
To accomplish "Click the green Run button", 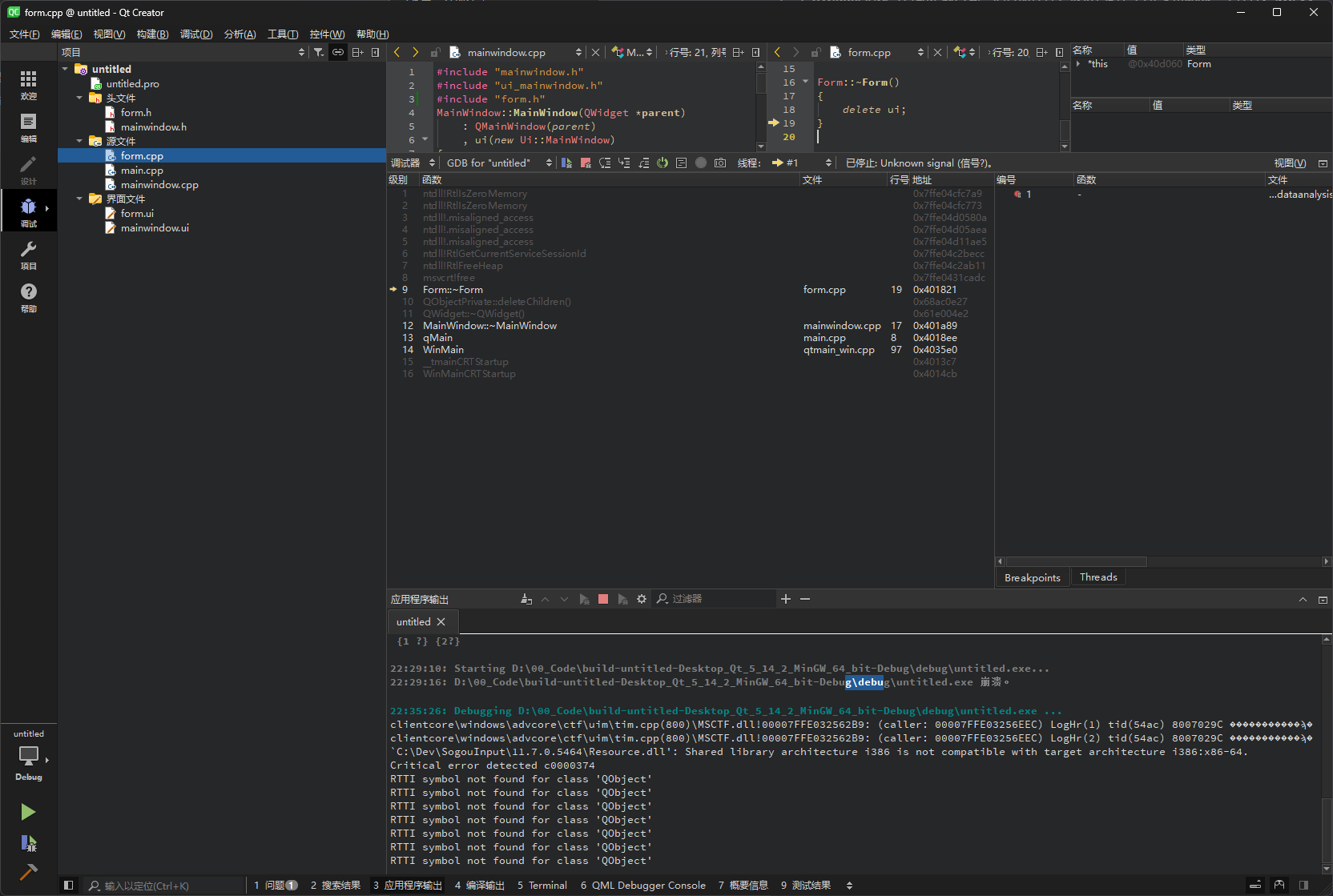I will pos(28,812).
